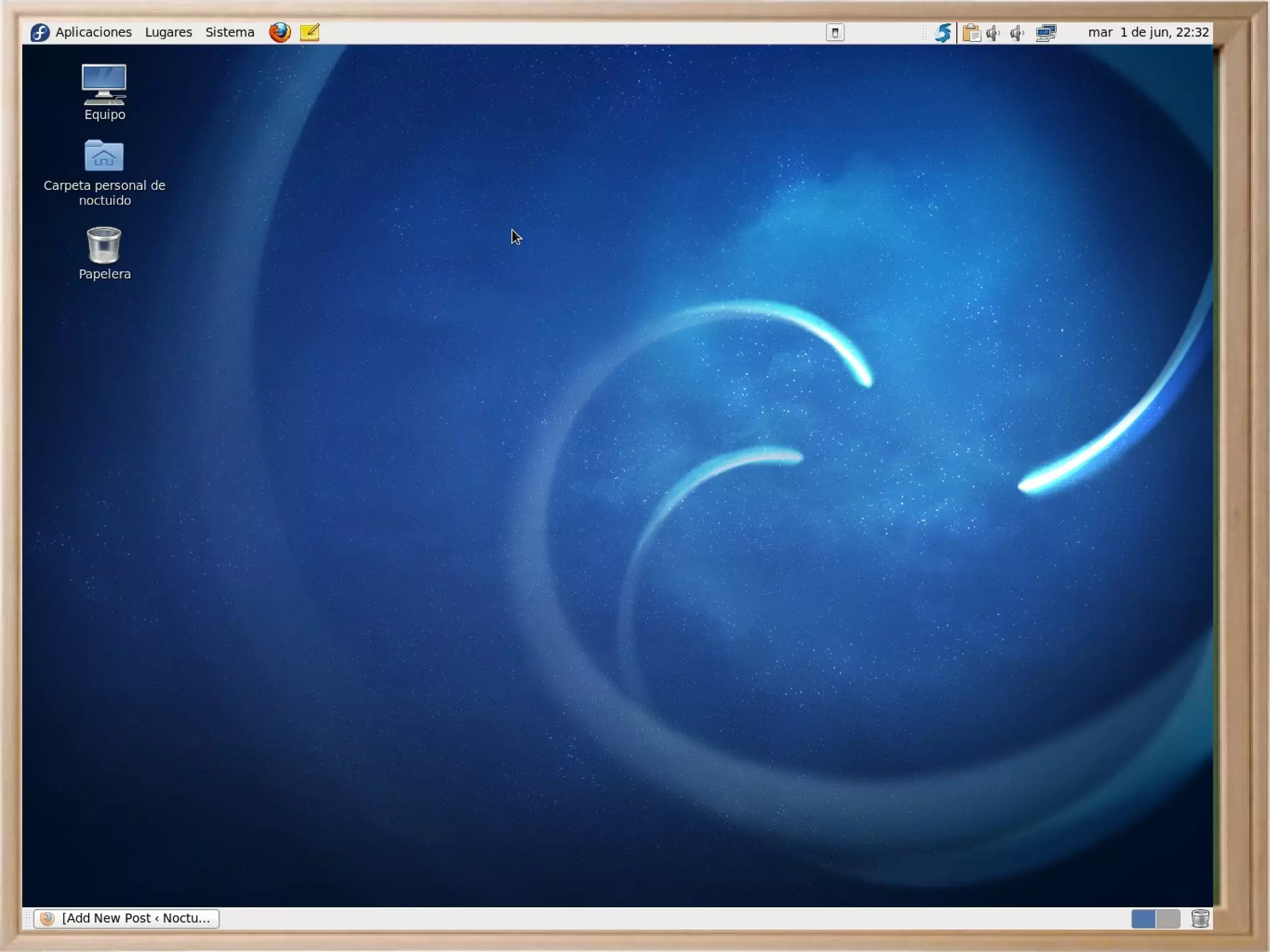Open the sticky notes launcher icon
This screenshot has height=952, width=1270.
click(309, 32)
